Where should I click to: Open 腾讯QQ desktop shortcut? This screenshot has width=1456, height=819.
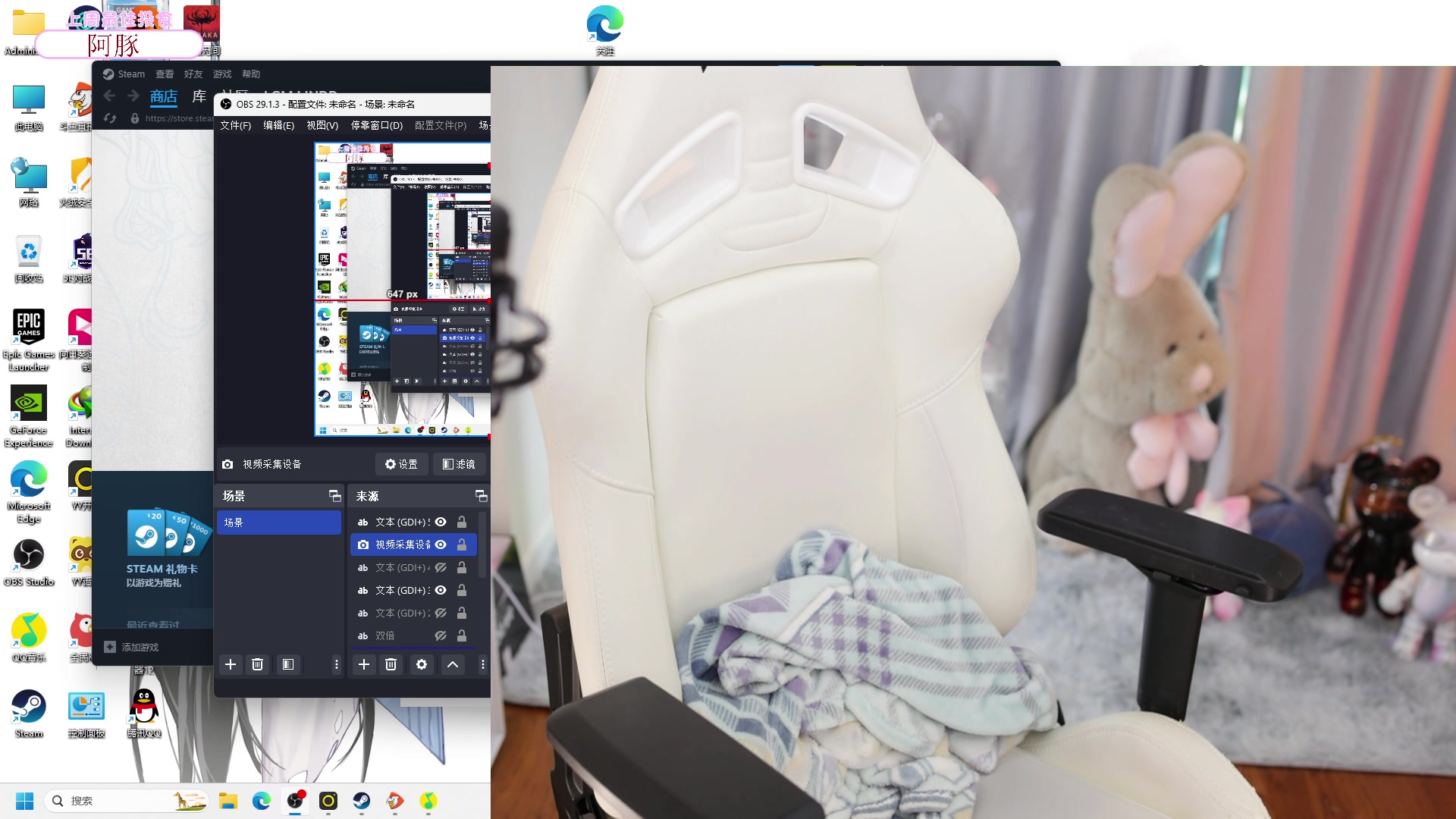pos(144,713)
